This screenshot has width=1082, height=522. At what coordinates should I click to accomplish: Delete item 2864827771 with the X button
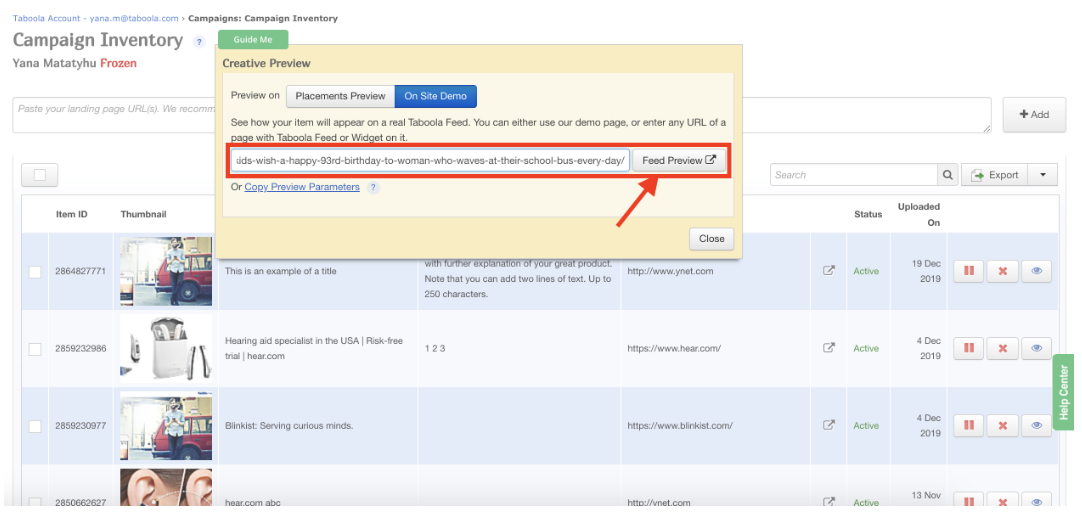click(1003, 271)
